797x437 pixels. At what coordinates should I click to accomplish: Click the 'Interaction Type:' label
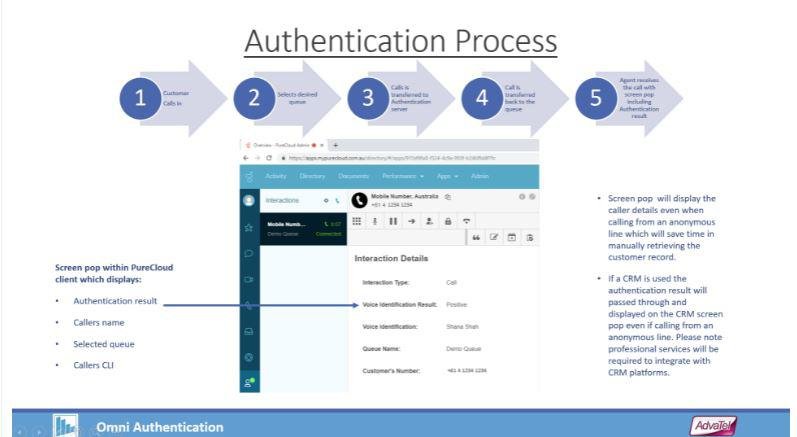(x=386, y=283)
